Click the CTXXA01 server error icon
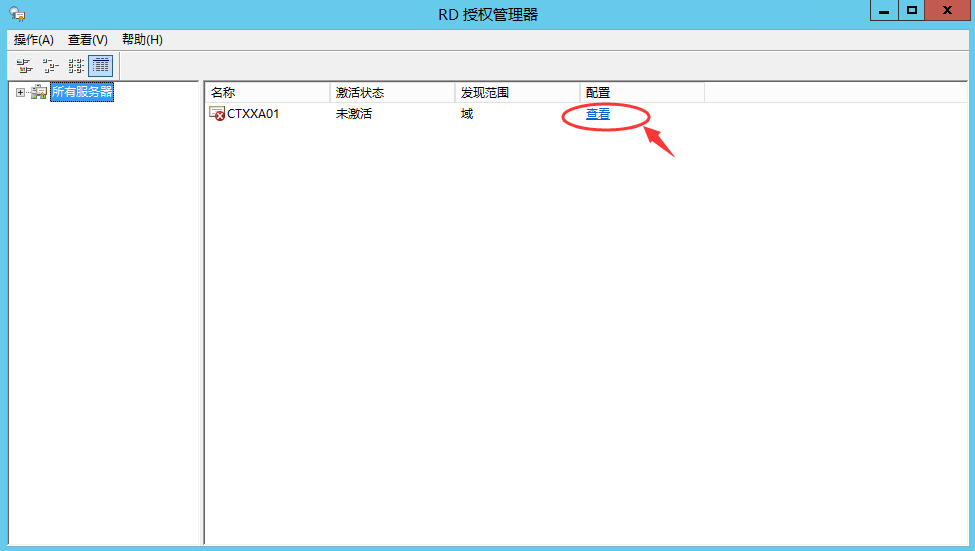This screenshot has width=975, height=551. 217,114
